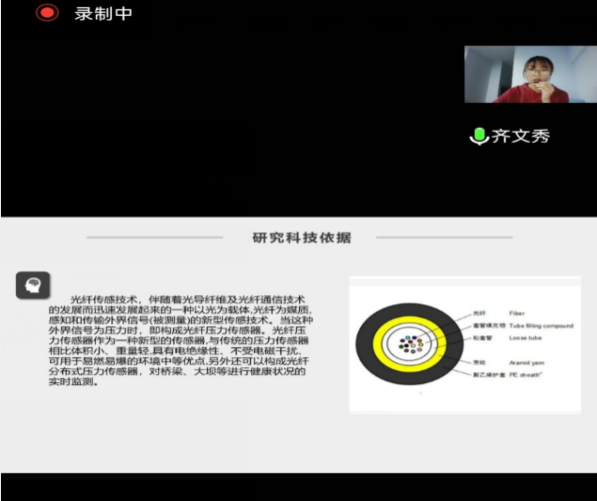Click the line right of the slide title
Image resolution: width=597 pixels, height=501 pixels.
(x=444, y=237)
